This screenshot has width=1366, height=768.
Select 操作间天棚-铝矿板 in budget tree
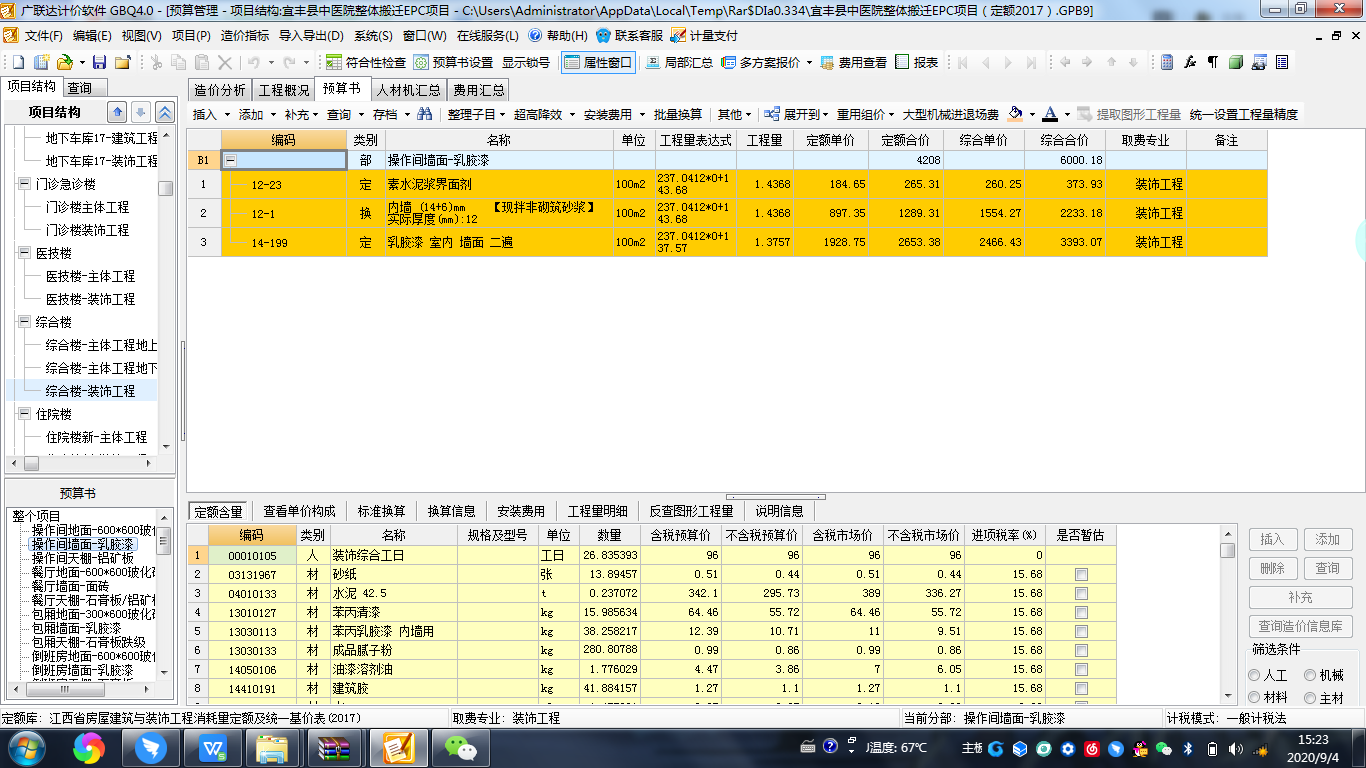(83, 558)
